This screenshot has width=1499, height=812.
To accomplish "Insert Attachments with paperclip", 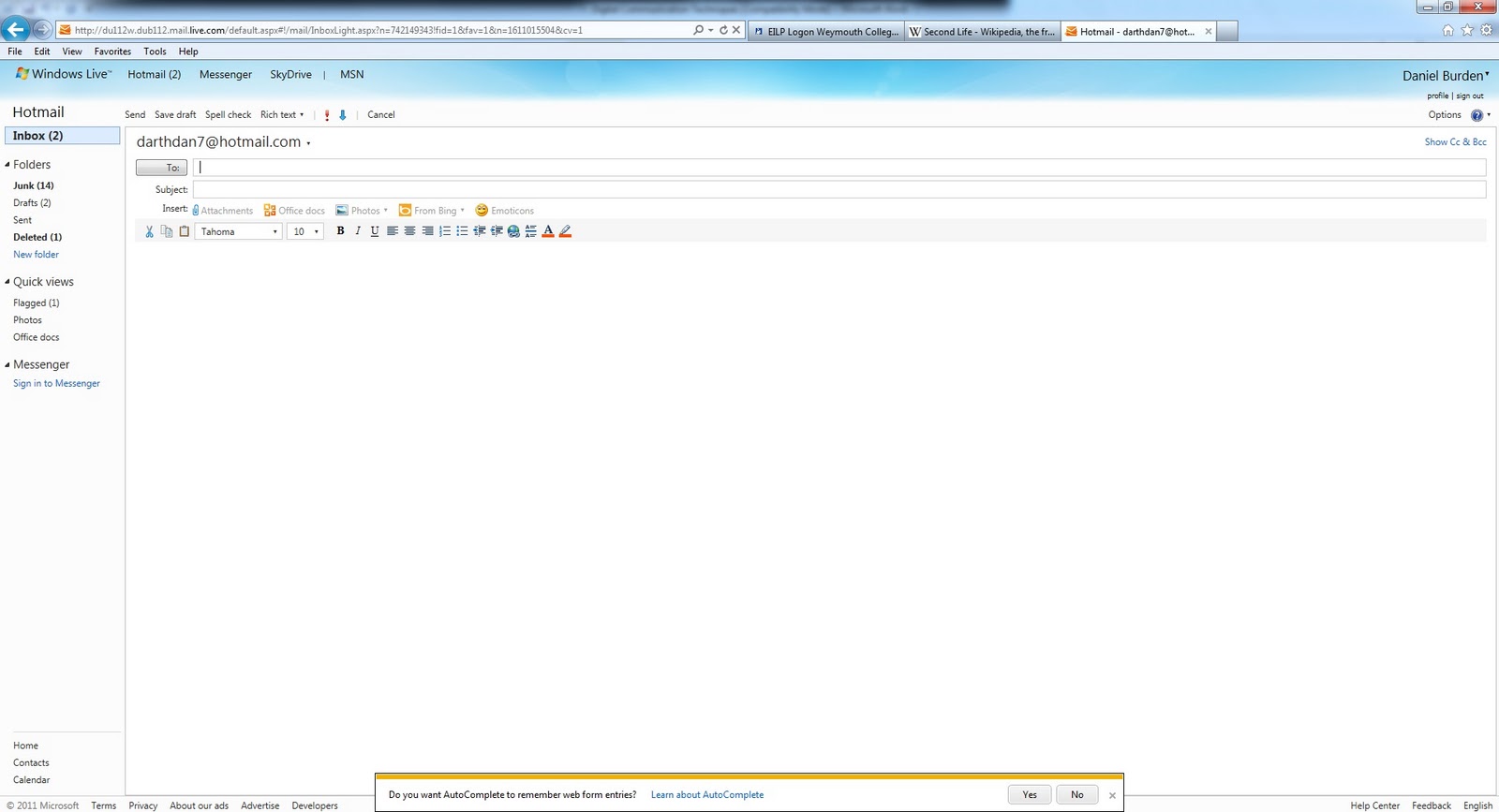I will (223, 211).
